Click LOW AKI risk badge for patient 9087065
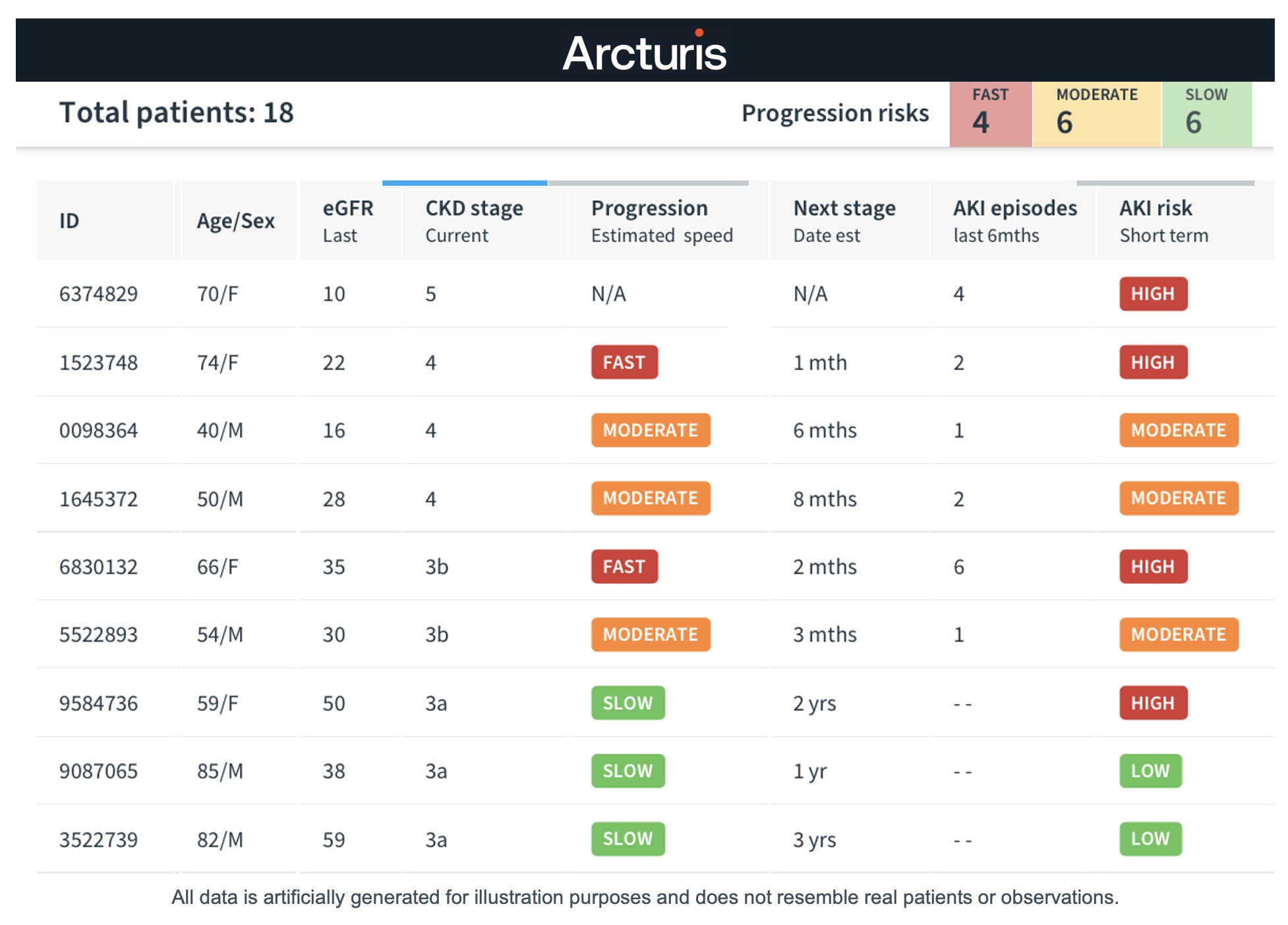This screenshot has width=1288, height=925. pyautogui.click(x=1150, y=771)
